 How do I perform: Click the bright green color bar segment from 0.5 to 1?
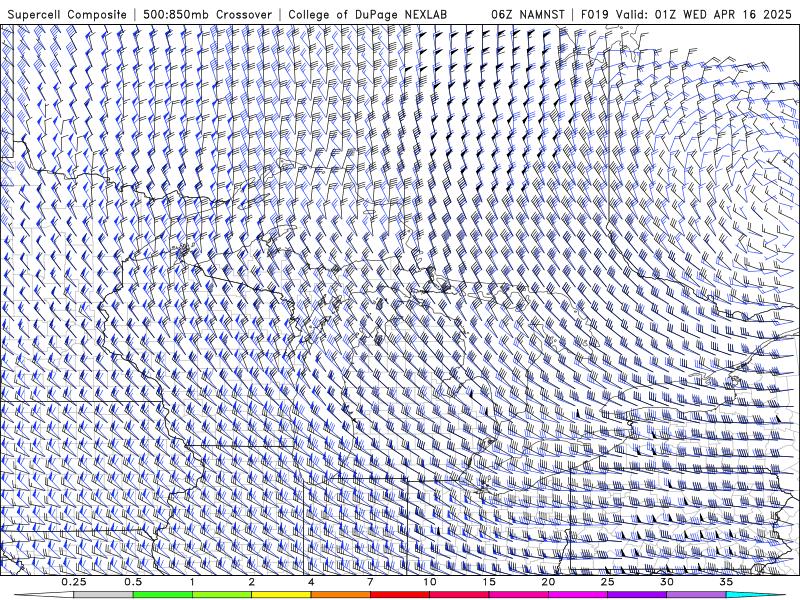tap(163, 595)
